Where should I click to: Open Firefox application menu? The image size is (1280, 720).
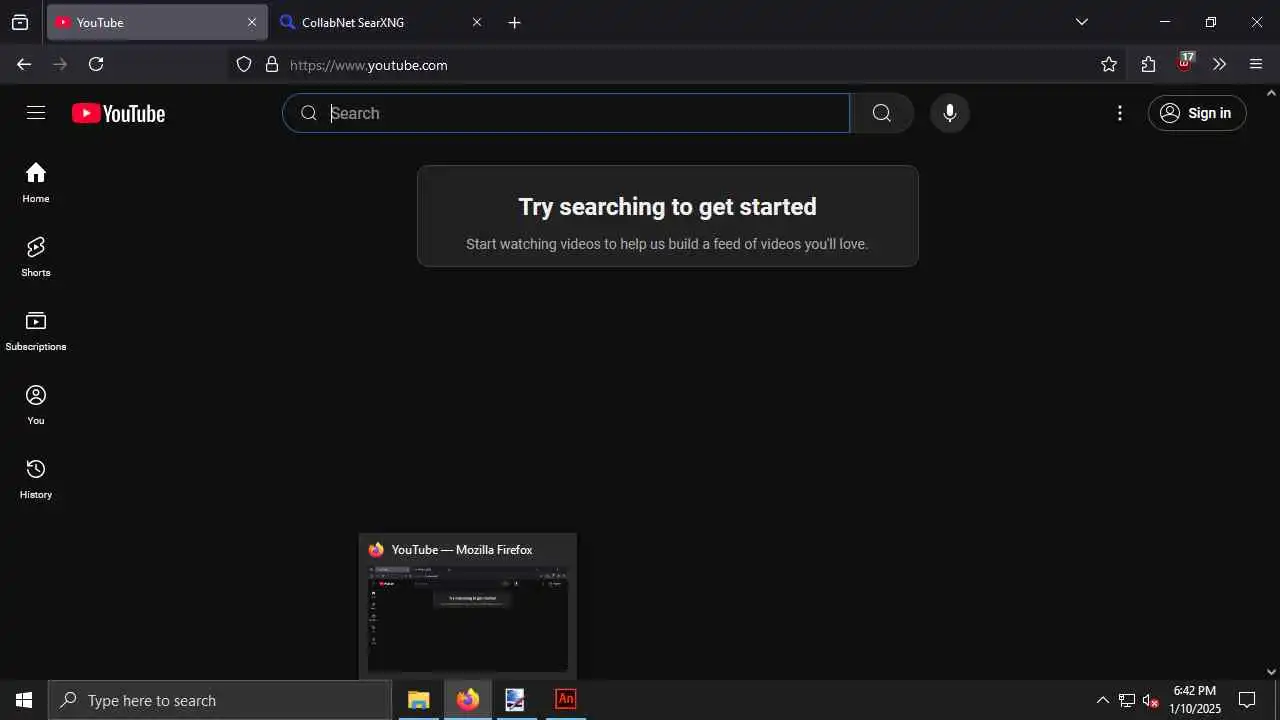coord(1256,64)
